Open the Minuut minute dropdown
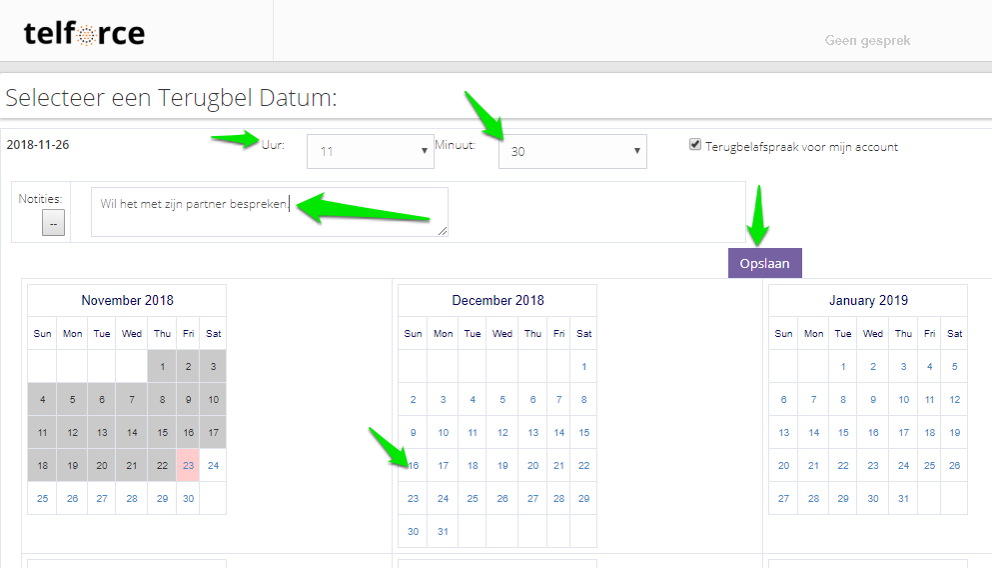This screenshot has width=992, height=568. pyautogui.click(x=572, y=152)
